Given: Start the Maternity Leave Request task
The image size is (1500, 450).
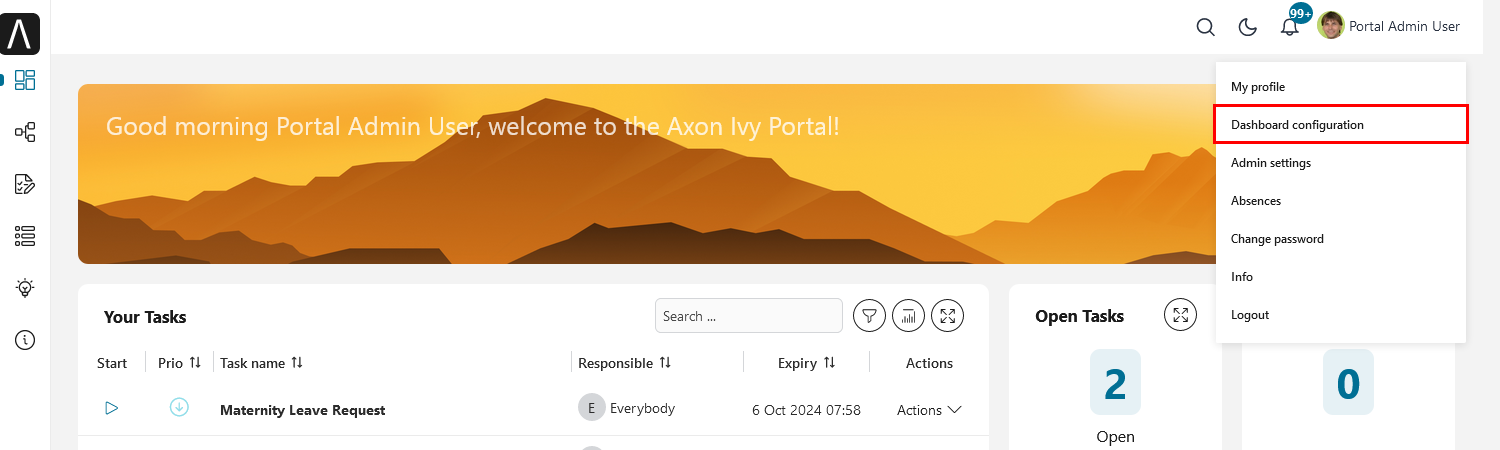Looking at the screenshot, I should point(112,408).
